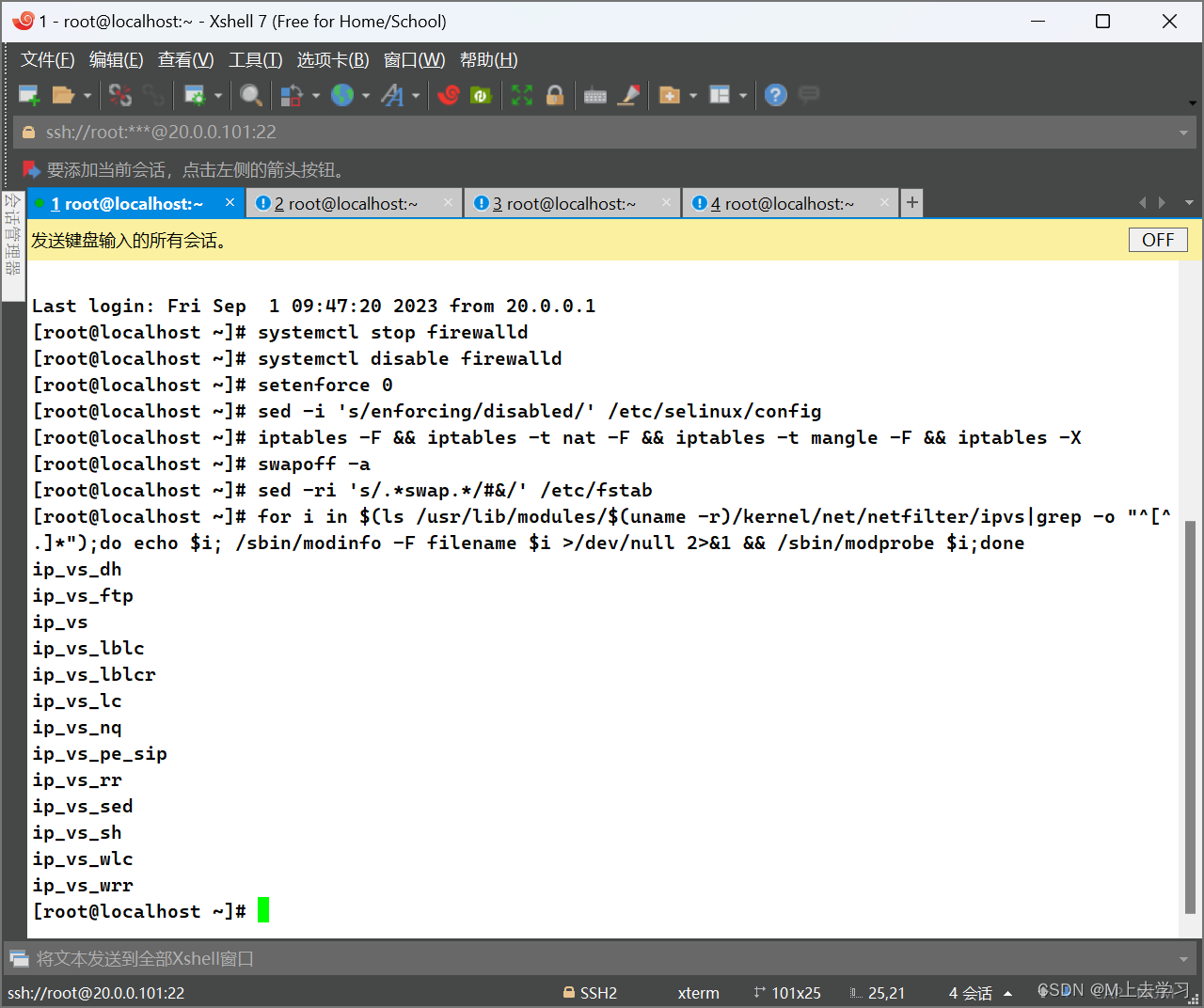Click the toolbar overflow arrow at right edge
The image size is (1204, 1008).
(x=1192, y=103)
